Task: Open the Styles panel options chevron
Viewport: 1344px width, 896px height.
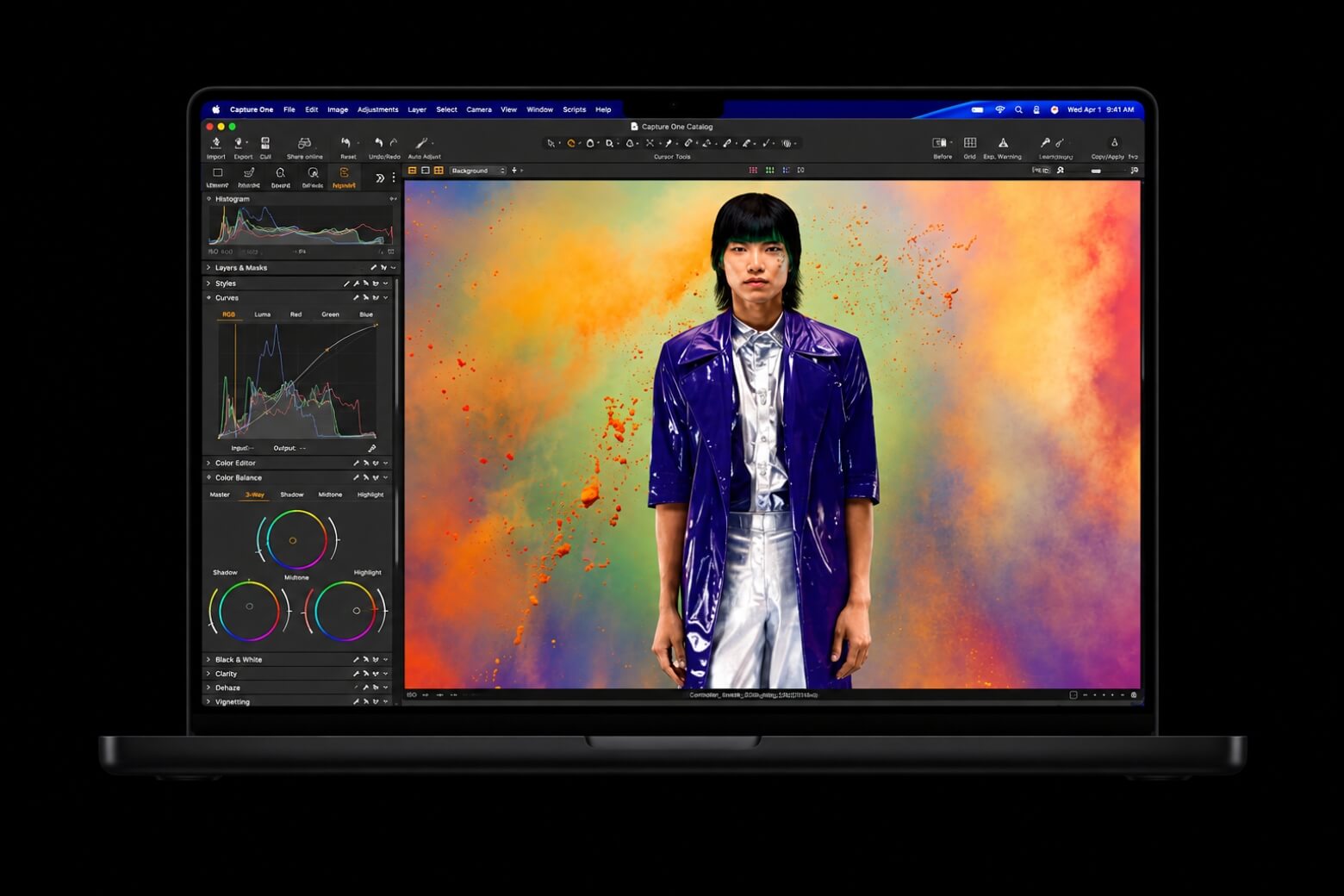Action: click(x=386, y=283)
